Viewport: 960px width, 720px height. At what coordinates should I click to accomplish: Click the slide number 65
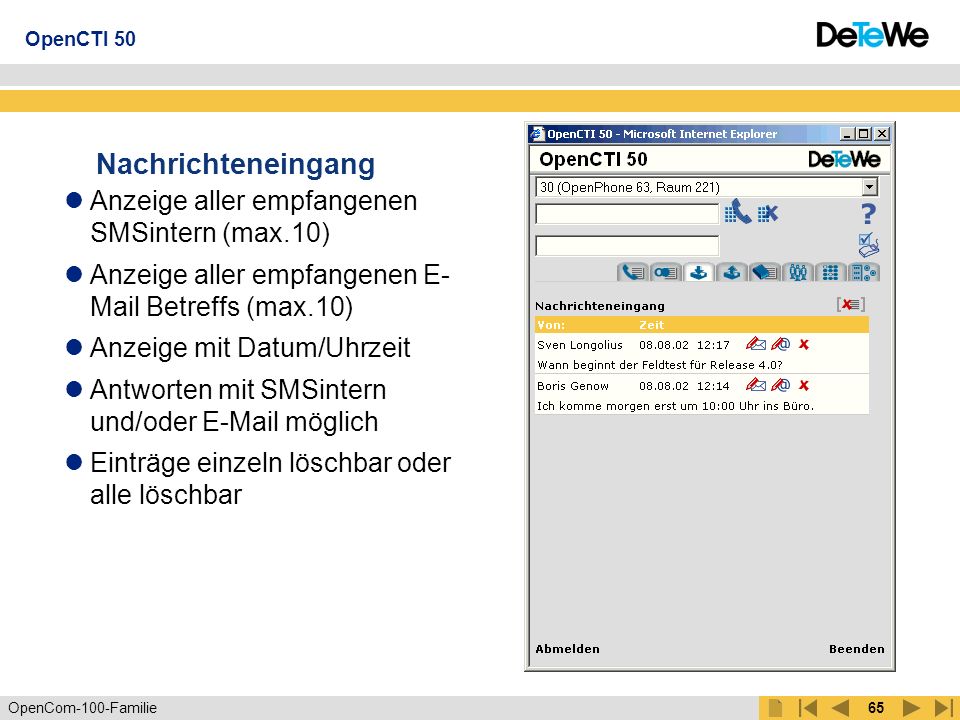pyautogui.click(x=876, y=708)
